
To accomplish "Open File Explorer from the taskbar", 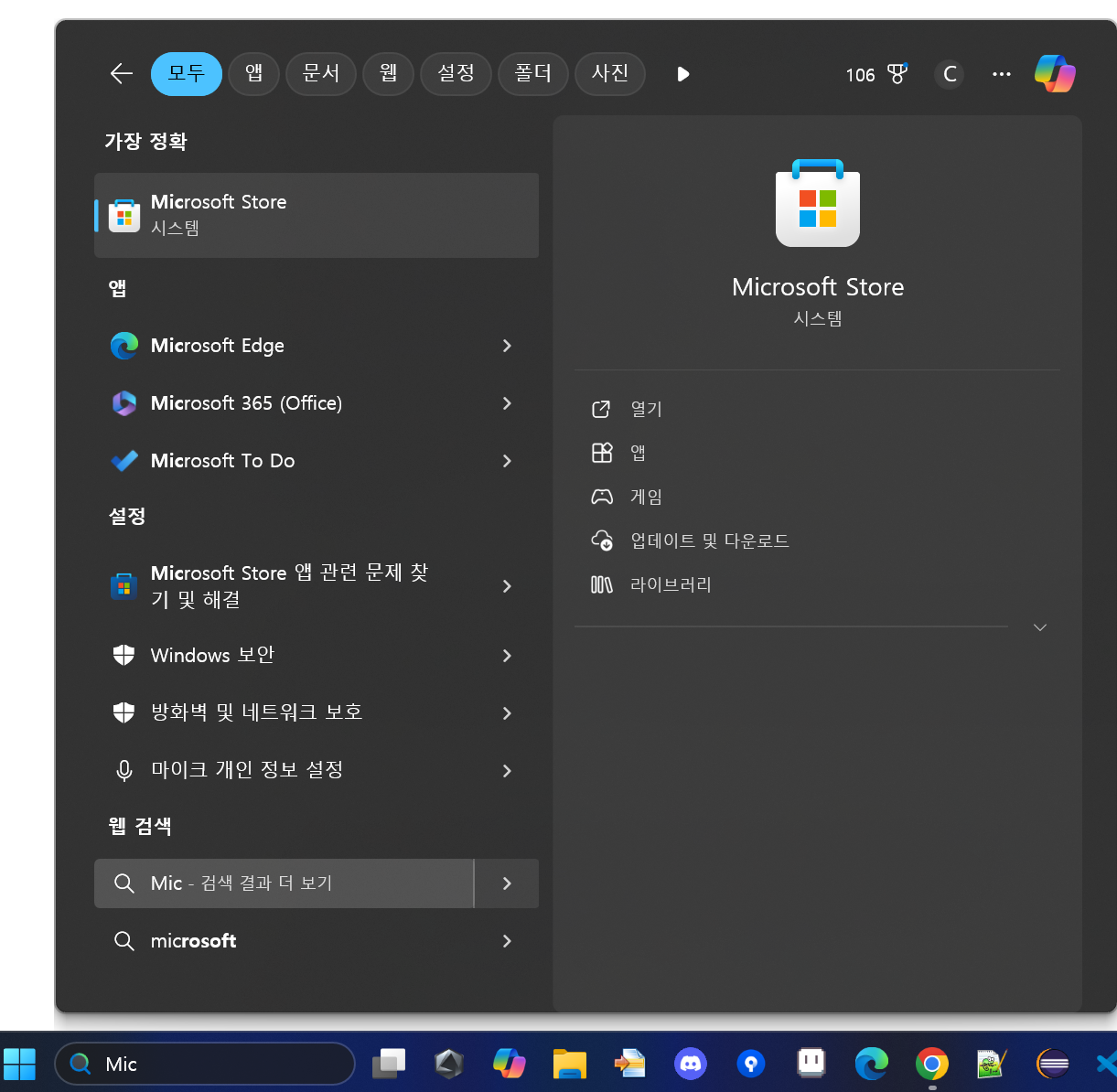I will point(569,1064).
